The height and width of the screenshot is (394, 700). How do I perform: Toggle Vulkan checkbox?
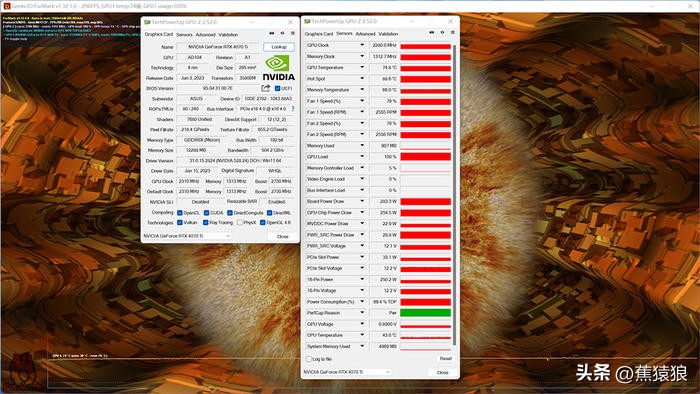(179, 222)
